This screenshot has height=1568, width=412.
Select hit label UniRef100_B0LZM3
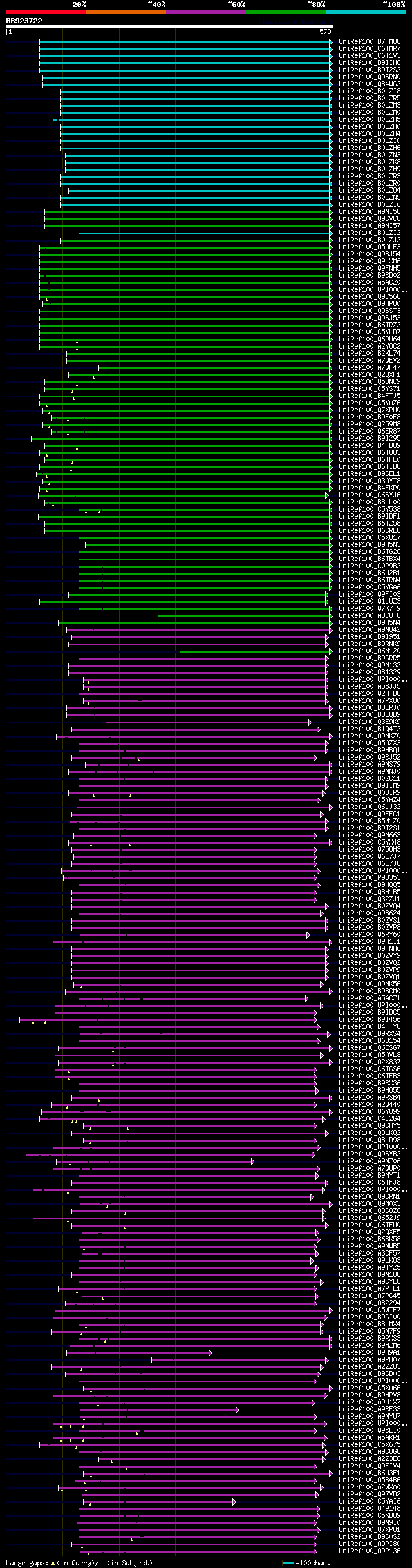(370, 106)
